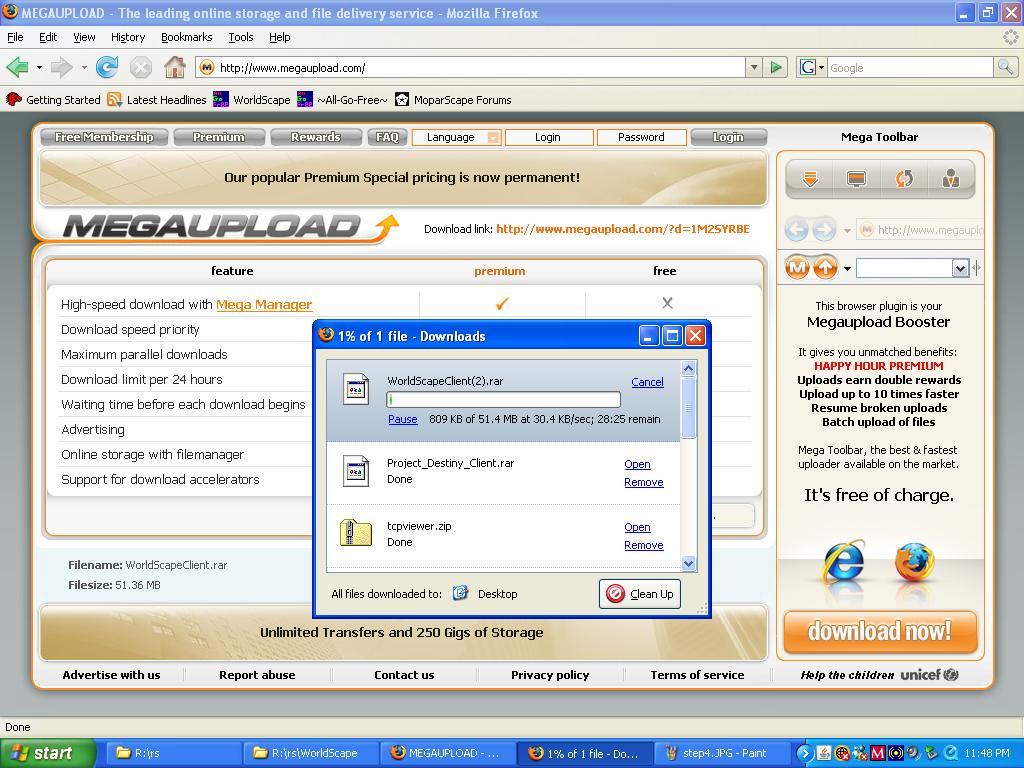
Task: Open Terms of service footer link
Action: (697, 675)
